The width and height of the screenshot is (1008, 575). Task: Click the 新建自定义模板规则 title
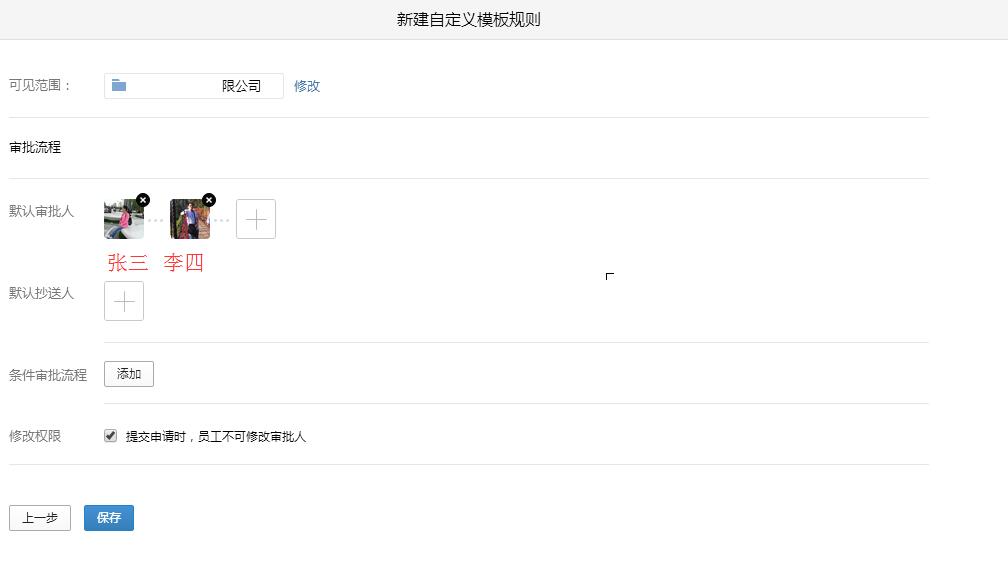pyautogui.click(x=469, y=20)
